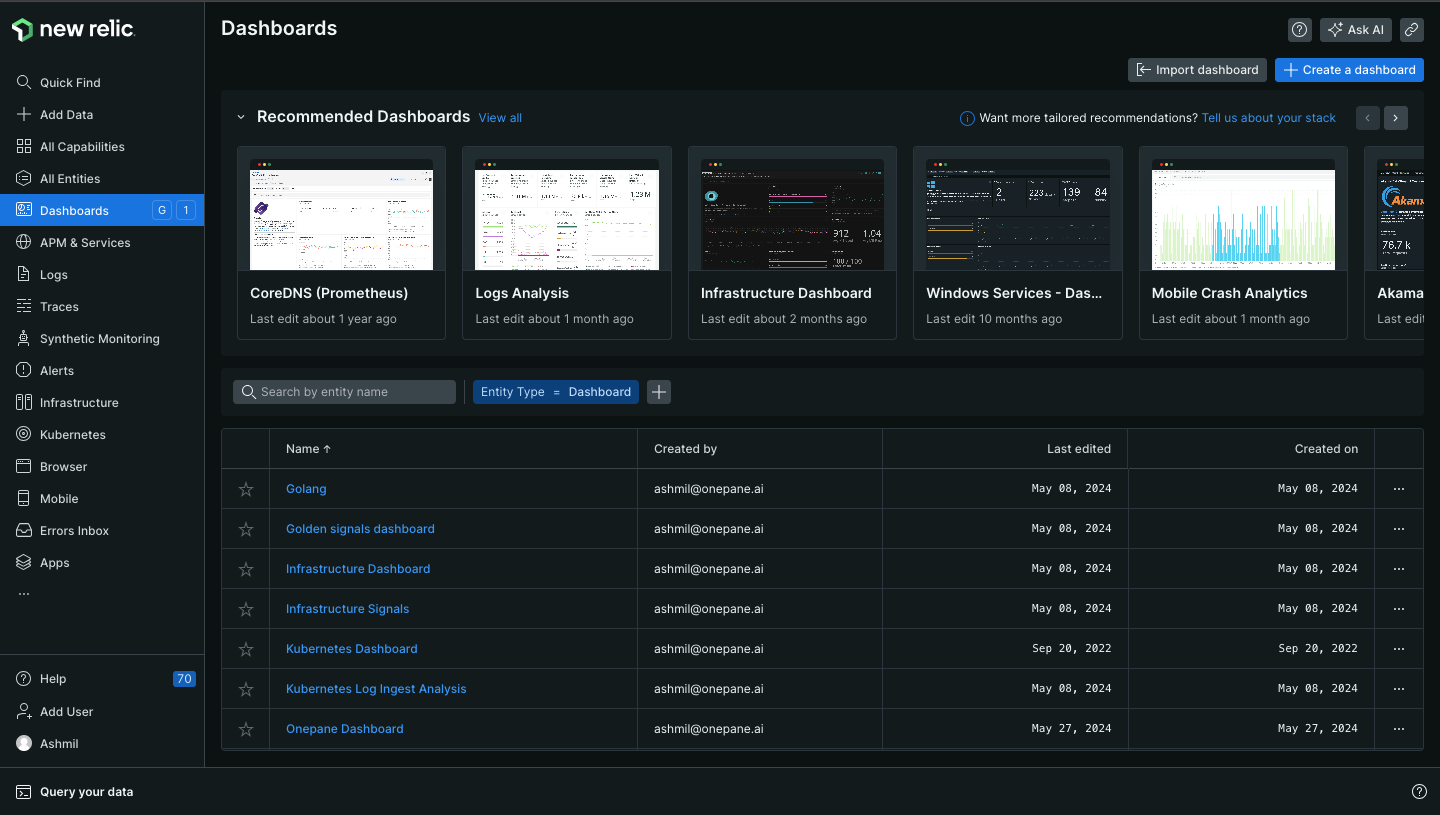
Task: Open APM & Services
Action: click(102, 243)
